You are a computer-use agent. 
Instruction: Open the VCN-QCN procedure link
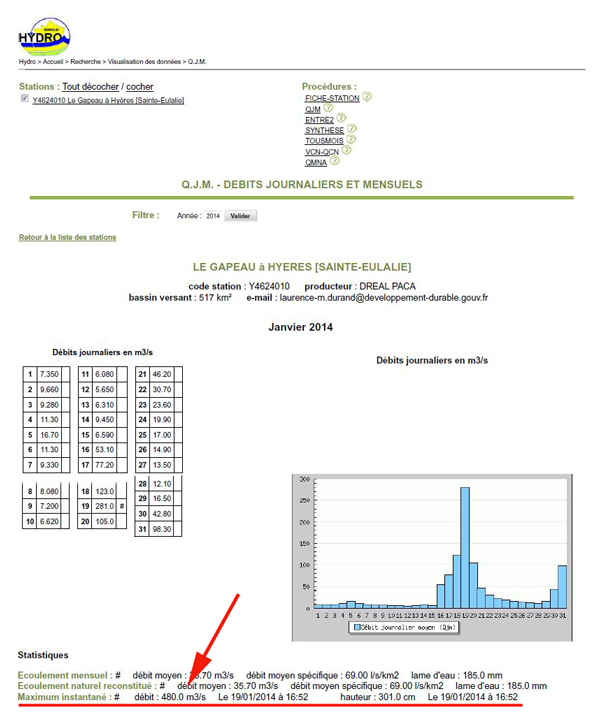(322, 152)
